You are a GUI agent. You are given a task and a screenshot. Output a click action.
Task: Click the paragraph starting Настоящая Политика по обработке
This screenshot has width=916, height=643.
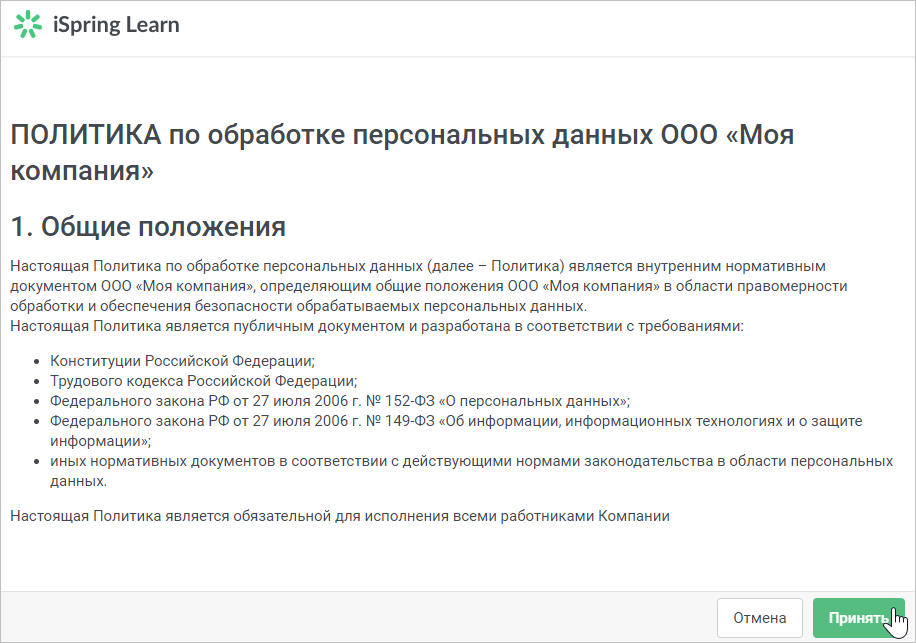coord(429,286)
